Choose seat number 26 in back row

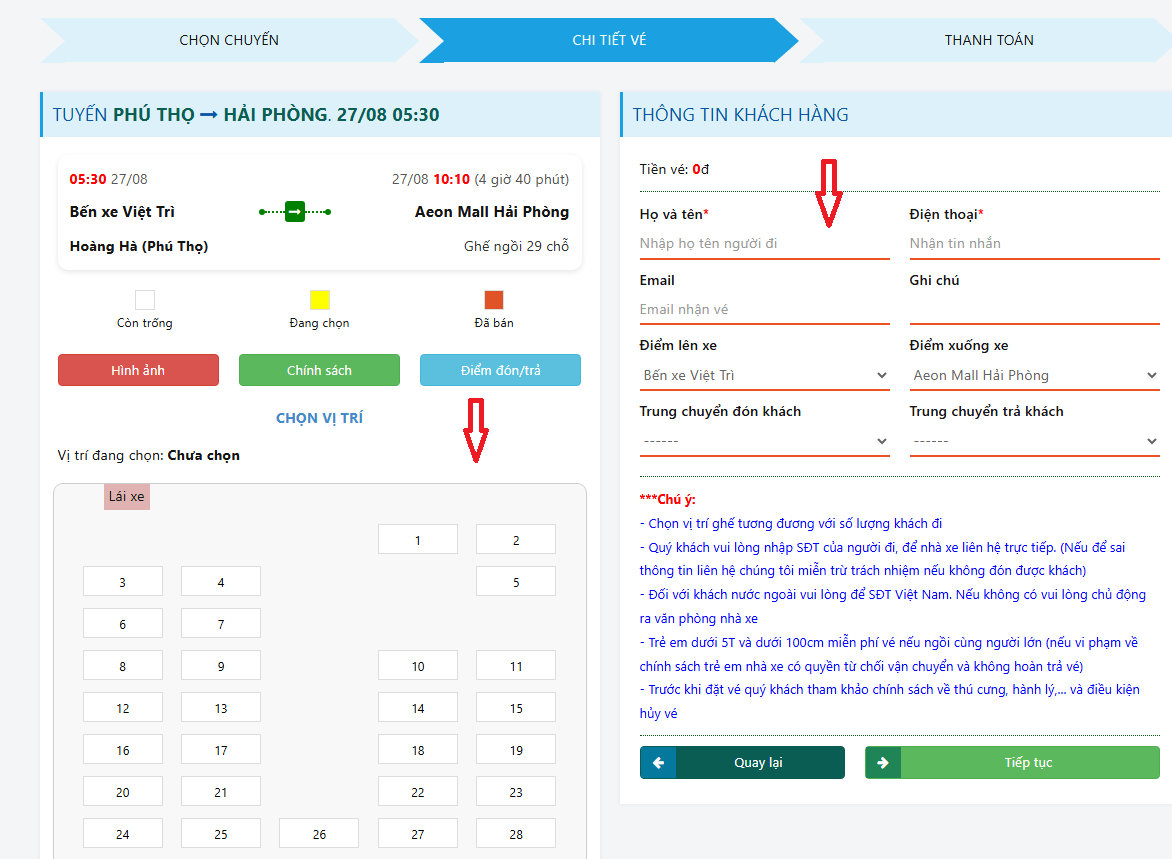tap(319, 834)
